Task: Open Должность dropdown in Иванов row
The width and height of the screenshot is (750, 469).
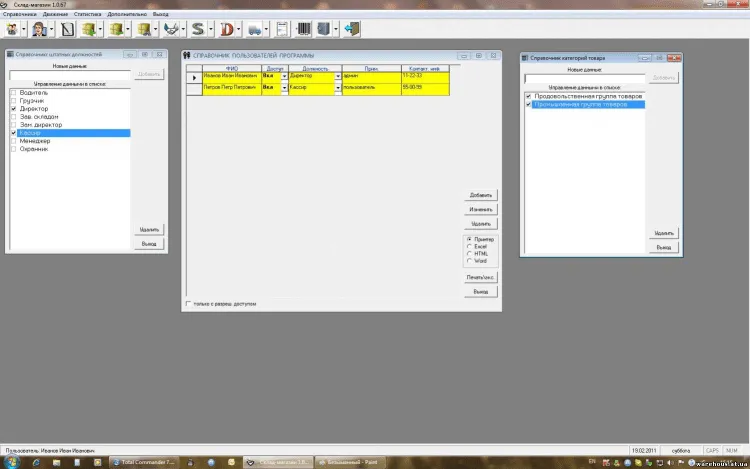Action: 338,76
